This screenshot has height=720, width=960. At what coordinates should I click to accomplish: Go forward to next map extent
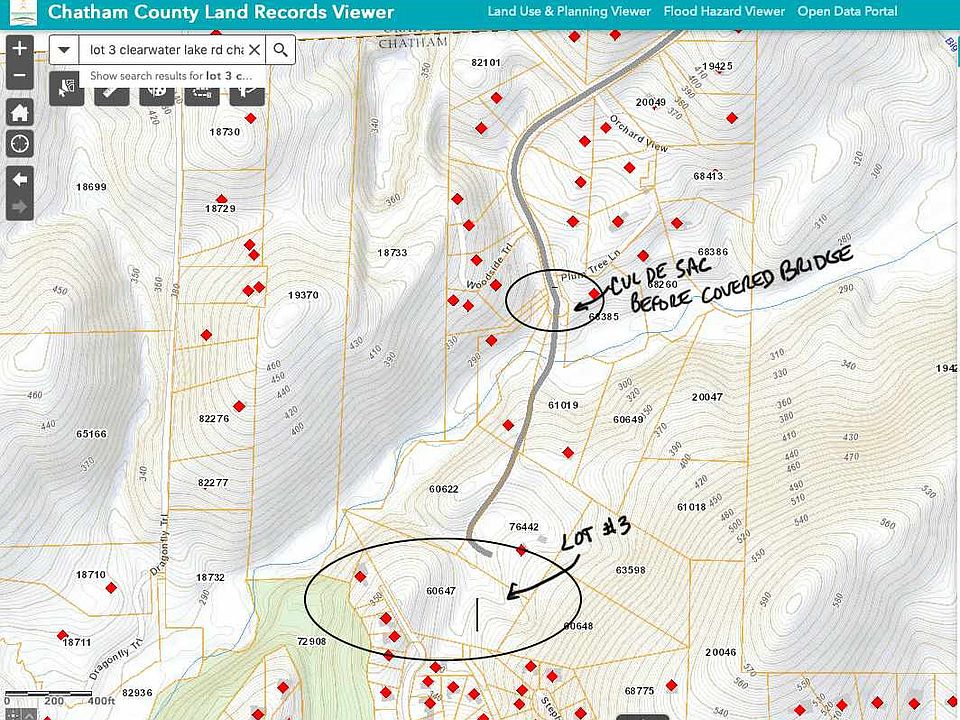[x=20, y=207]
